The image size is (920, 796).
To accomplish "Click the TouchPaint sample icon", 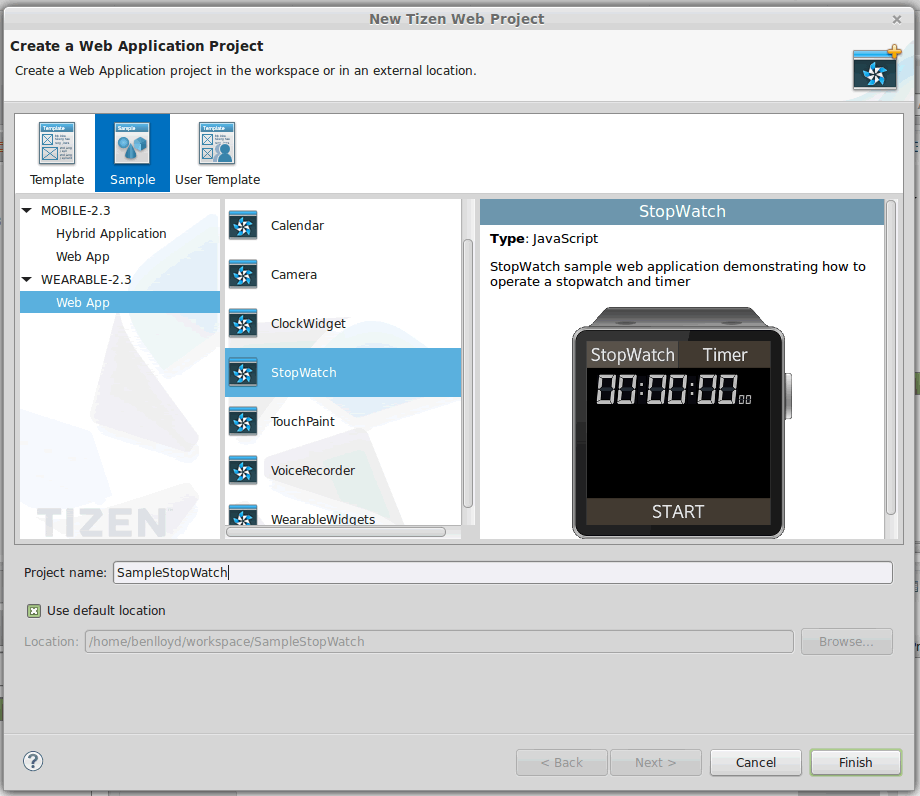I will pos(243,422).
